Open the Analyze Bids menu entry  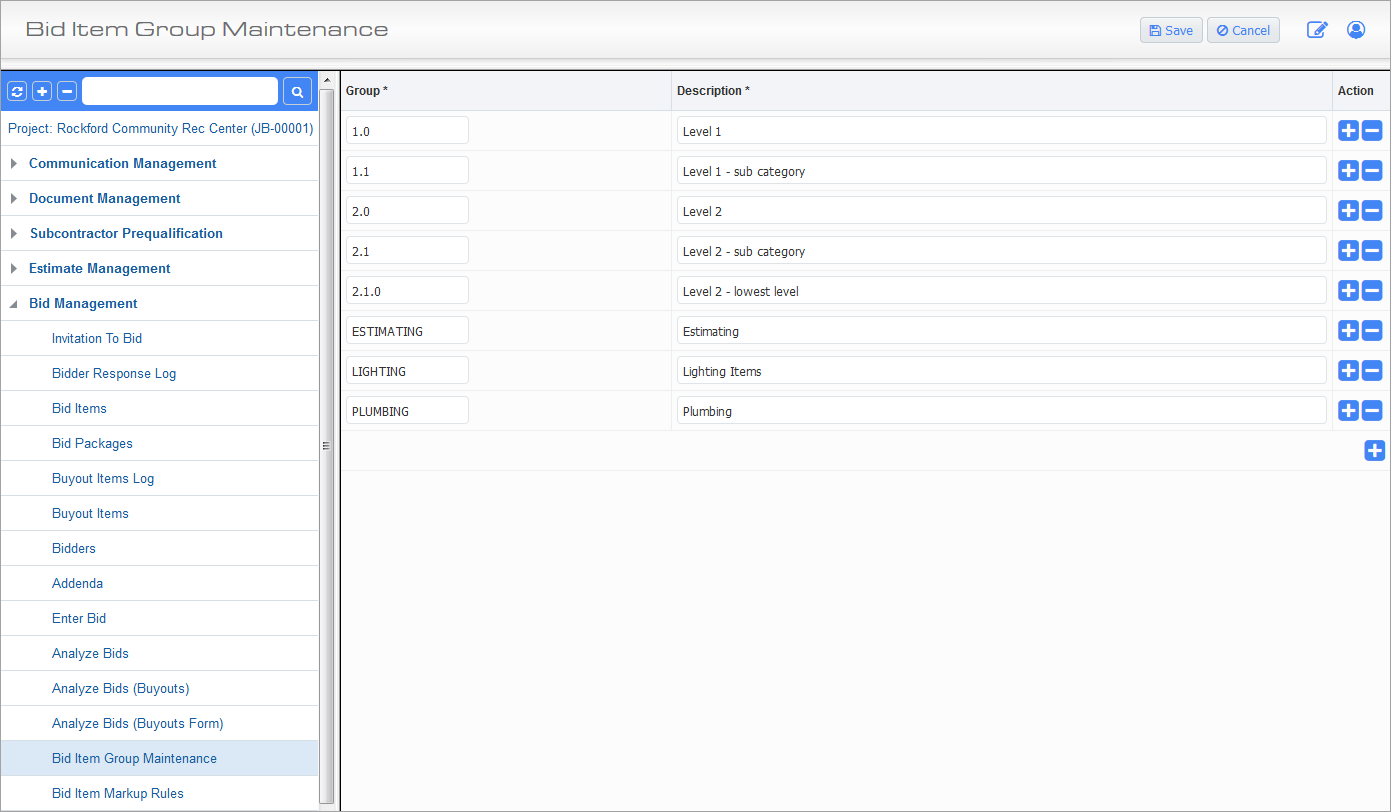[90, 653]
